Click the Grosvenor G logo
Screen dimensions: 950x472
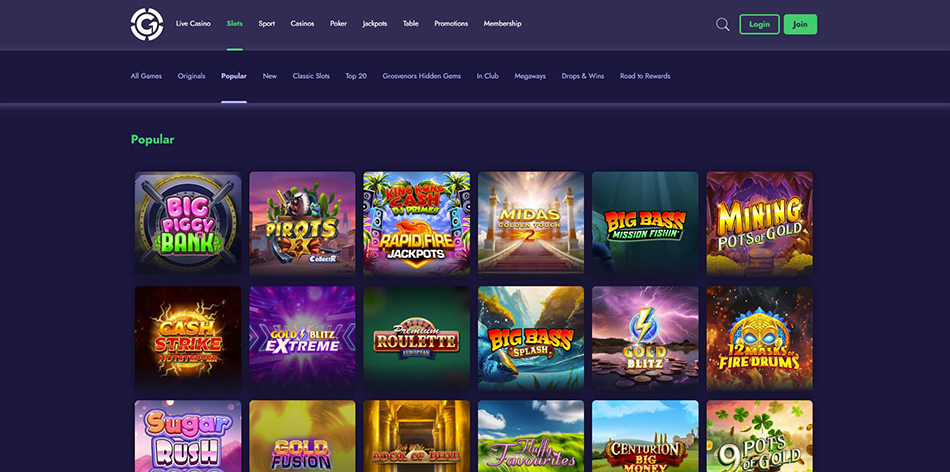(x=147, y=24)
